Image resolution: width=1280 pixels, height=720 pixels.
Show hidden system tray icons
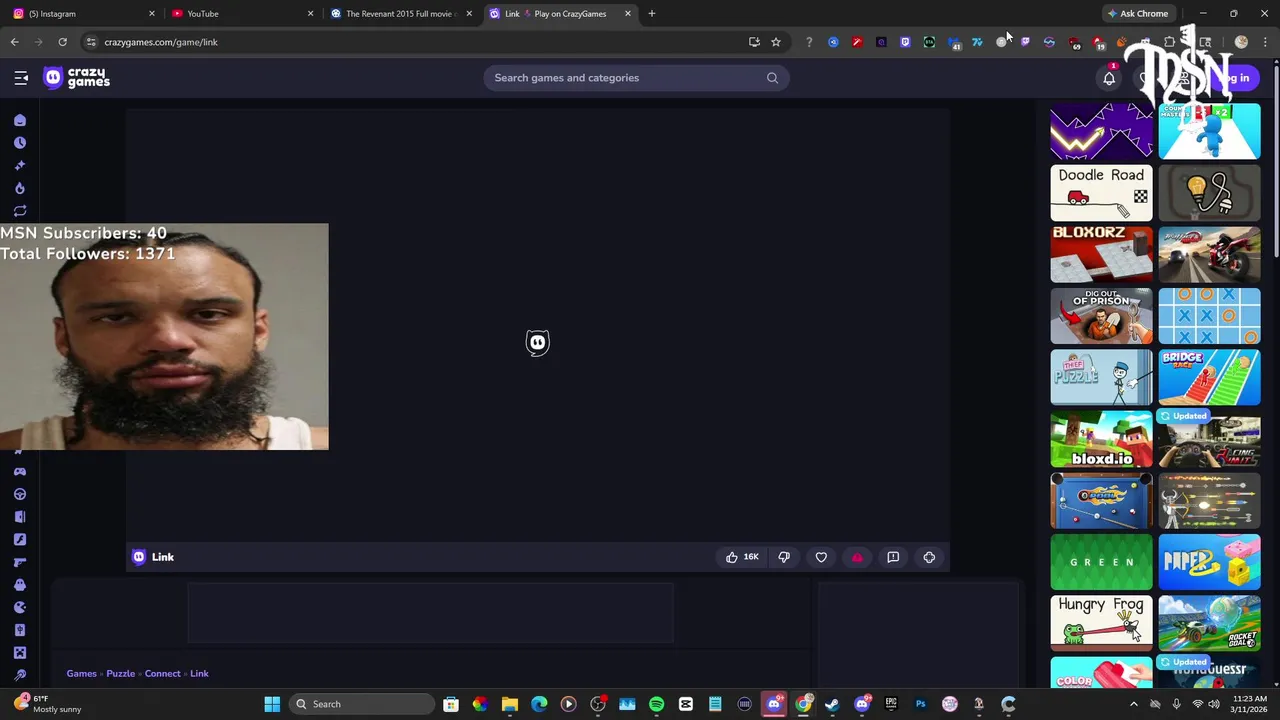(x=1133, y=704)
